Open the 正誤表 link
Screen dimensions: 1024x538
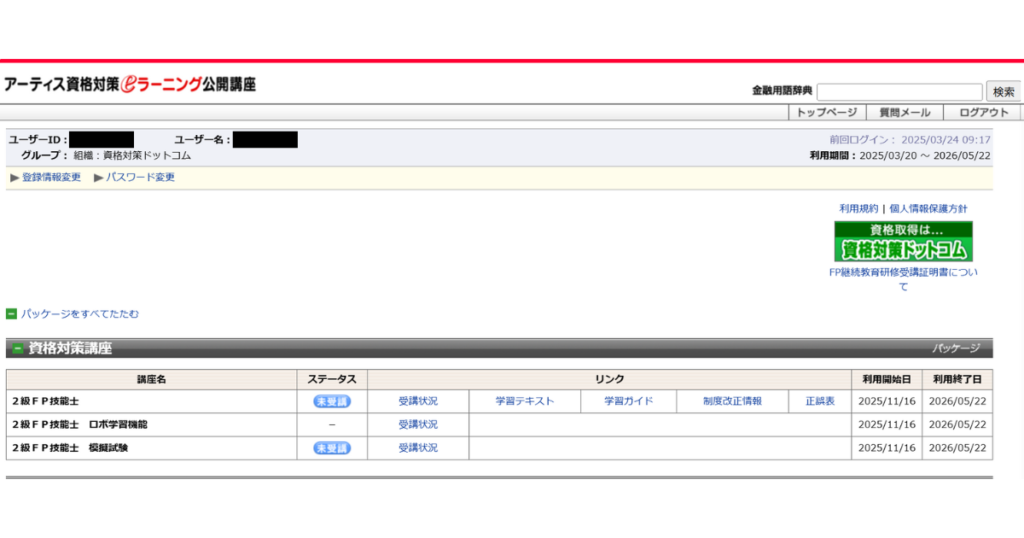(x=819, y=401)
